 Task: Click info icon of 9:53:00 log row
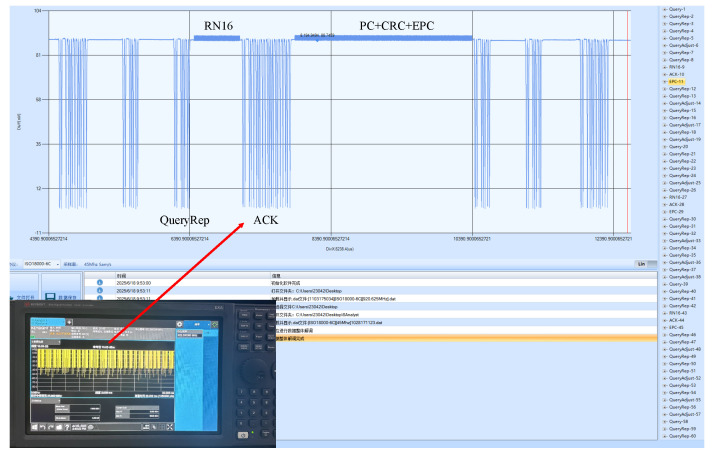(x=100, y=283)
